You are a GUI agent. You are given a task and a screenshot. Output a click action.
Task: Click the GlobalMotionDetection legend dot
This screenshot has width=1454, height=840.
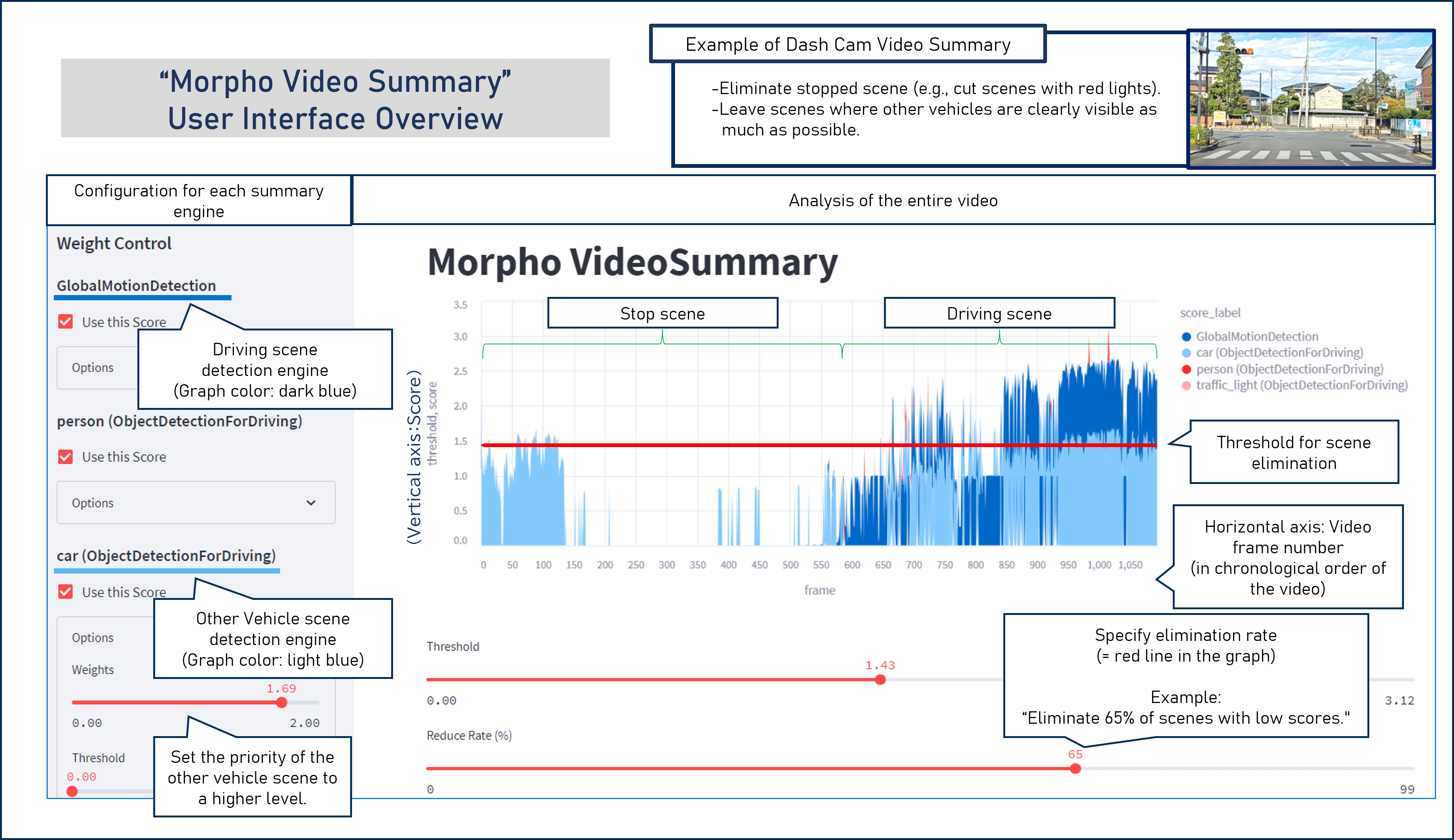tap(1186, 336)
